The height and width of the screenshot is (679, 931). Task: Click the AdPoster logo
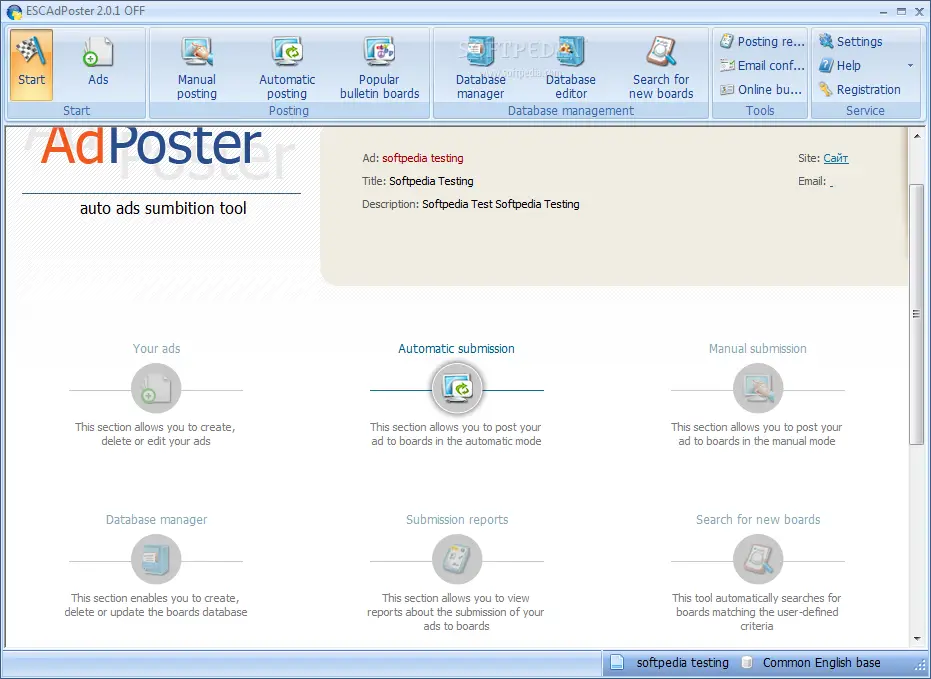tap(151, 146)
